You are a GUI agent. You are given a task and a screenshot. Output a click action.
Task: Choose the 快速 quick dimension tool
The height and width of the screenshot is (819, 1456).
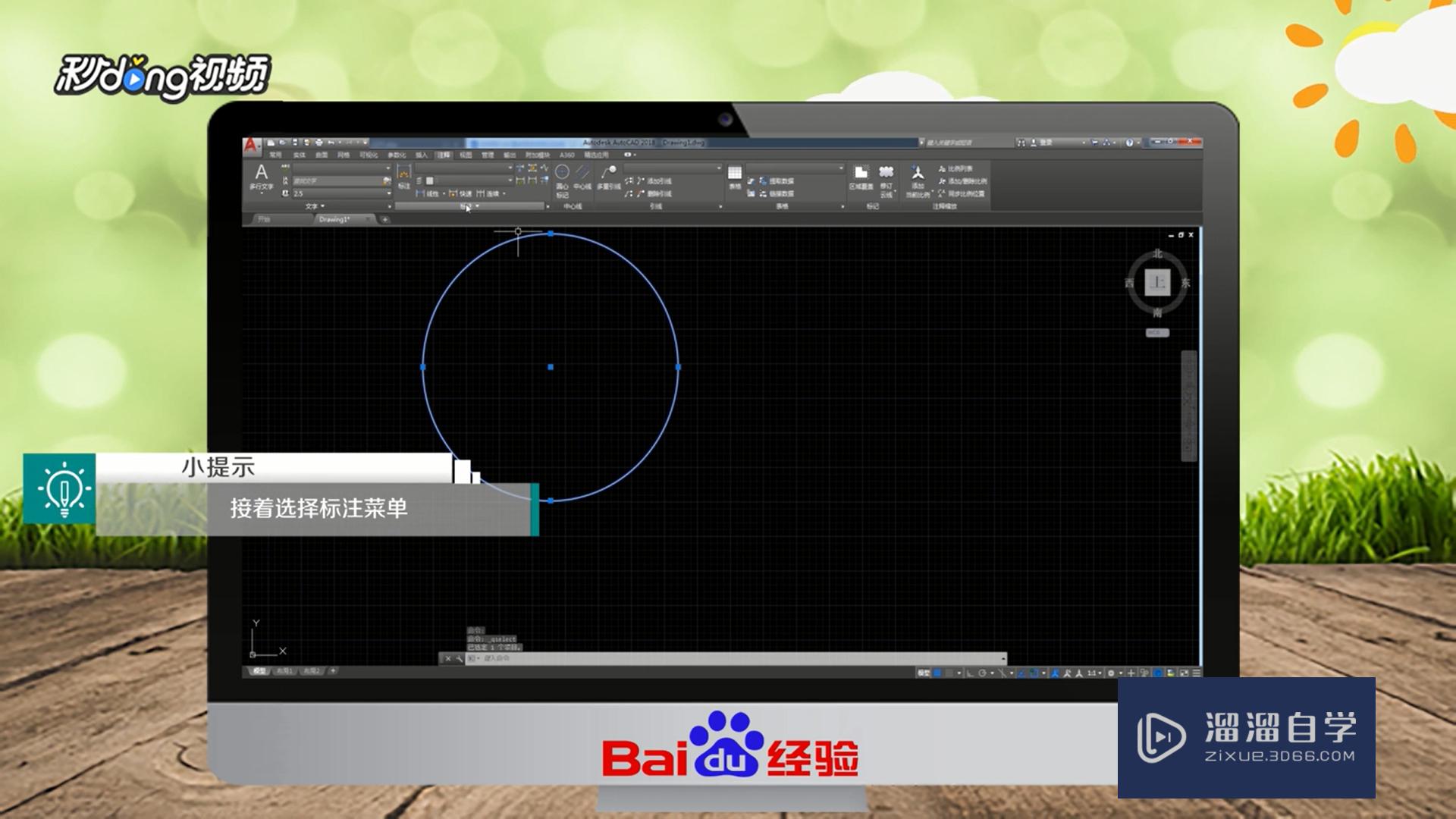(x=460, y=194)
